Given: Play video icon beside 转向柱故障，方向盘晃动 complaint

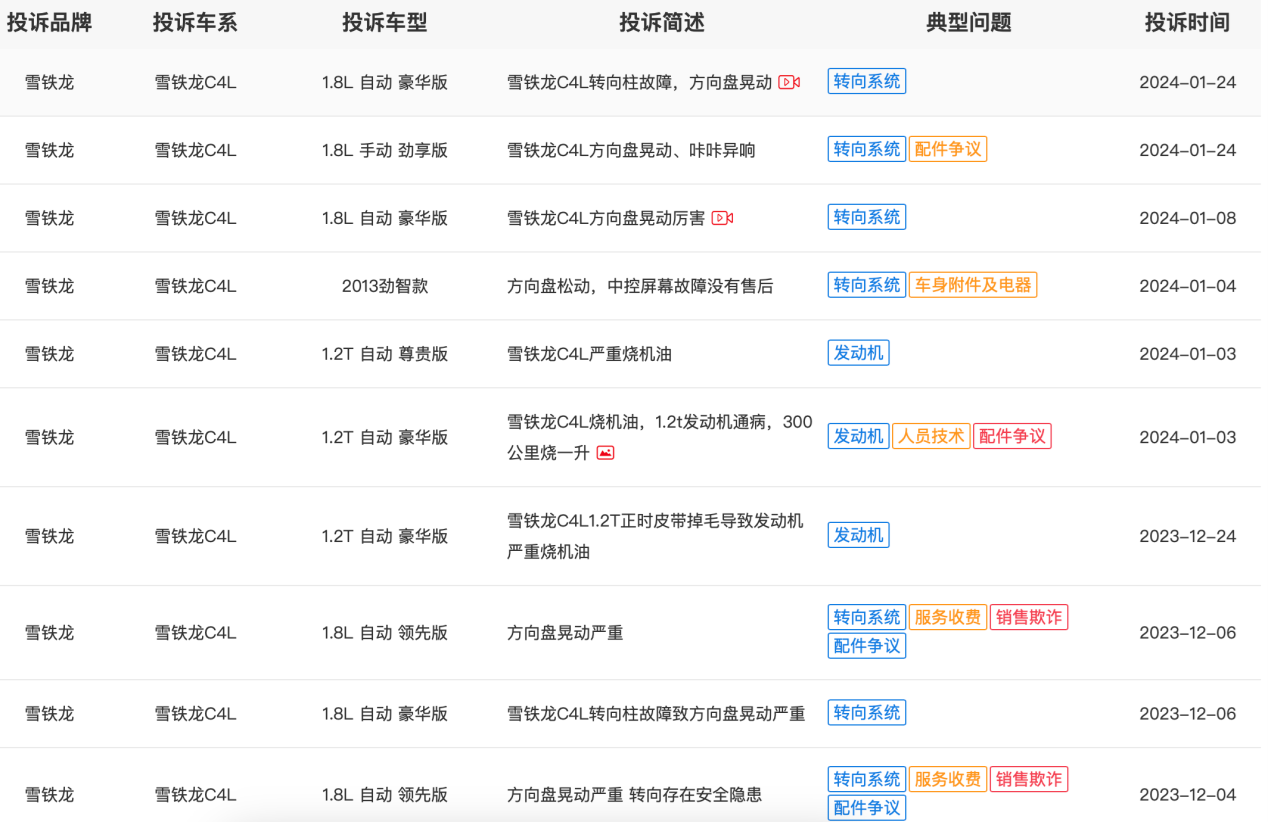Looking at the screenshot, I should [x=789, y=83].
